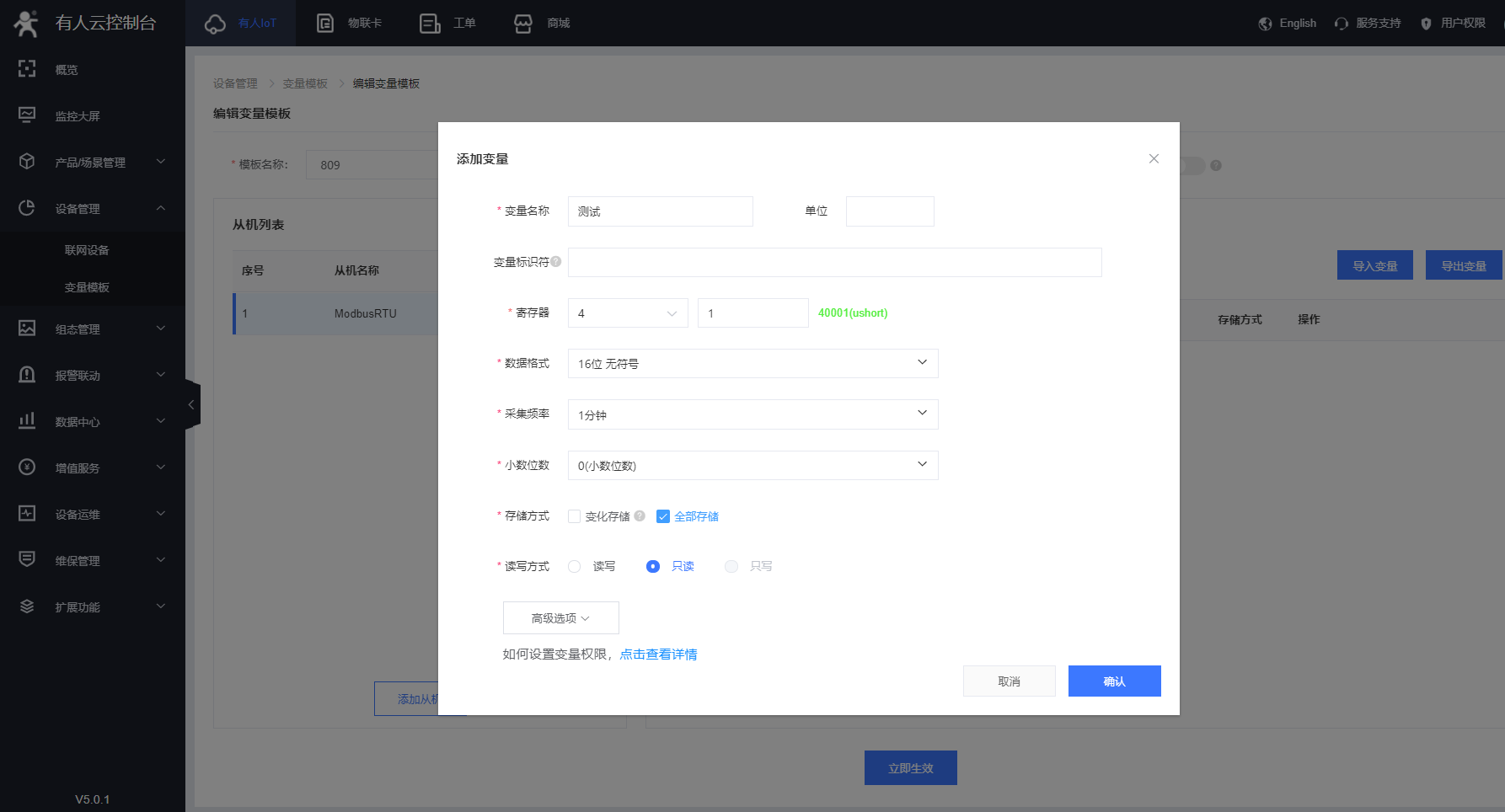The height and width of the screenshot is (812, 1505).
Task: Open the 物联卡 top menu tab
Action: (350, 23)
